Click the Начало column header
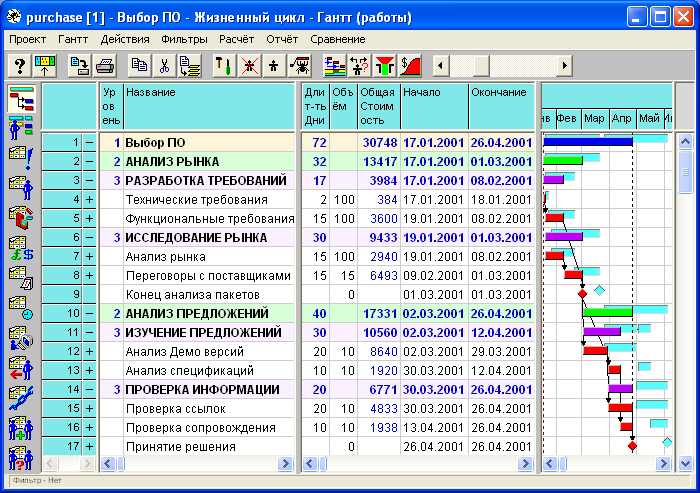 435,106
